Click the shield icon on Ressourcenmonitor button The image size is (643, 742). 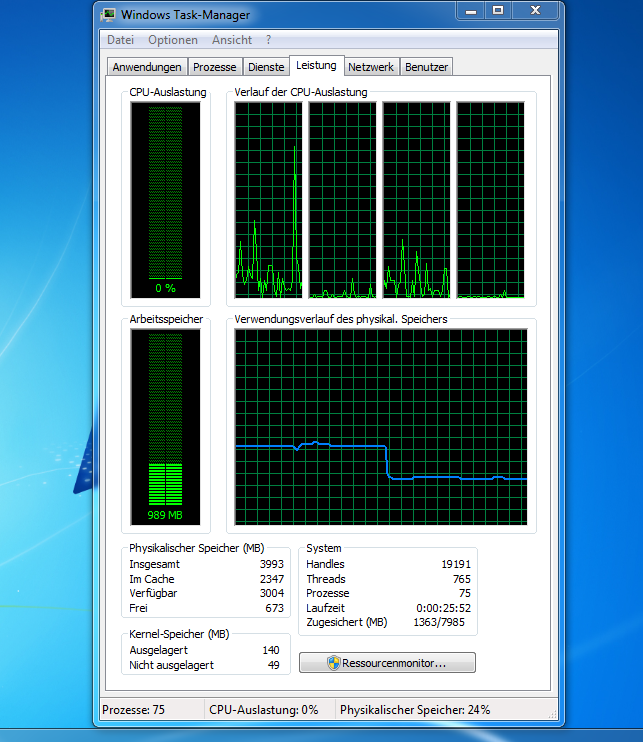click(x=334, y=662)
